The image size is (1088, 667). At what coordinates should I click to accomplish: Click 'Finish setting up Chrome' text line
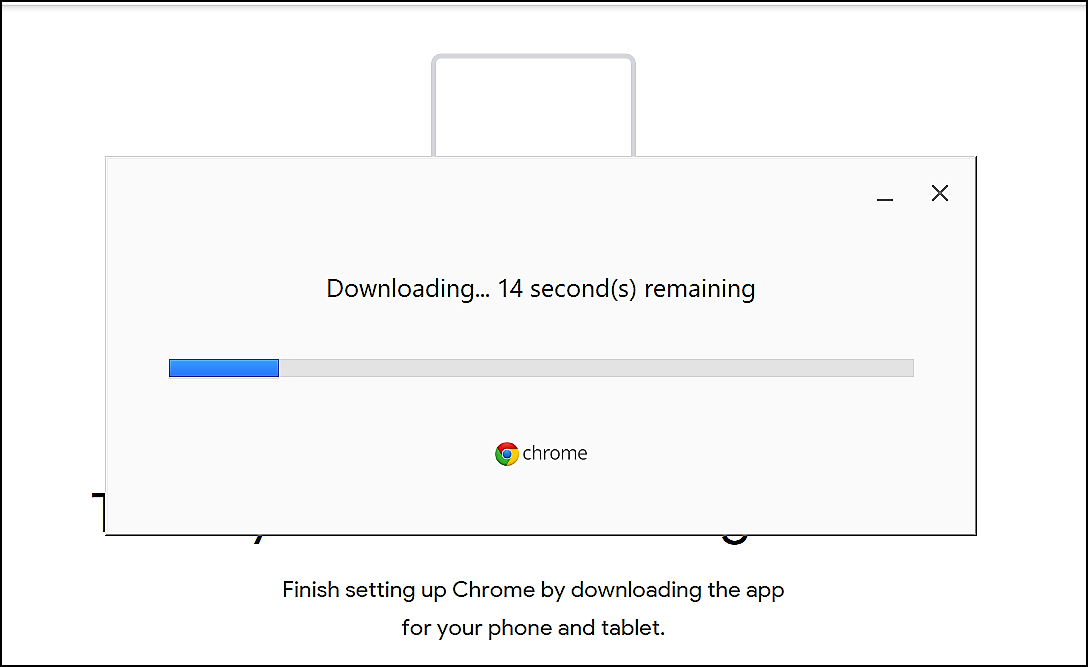pos(533,590)
